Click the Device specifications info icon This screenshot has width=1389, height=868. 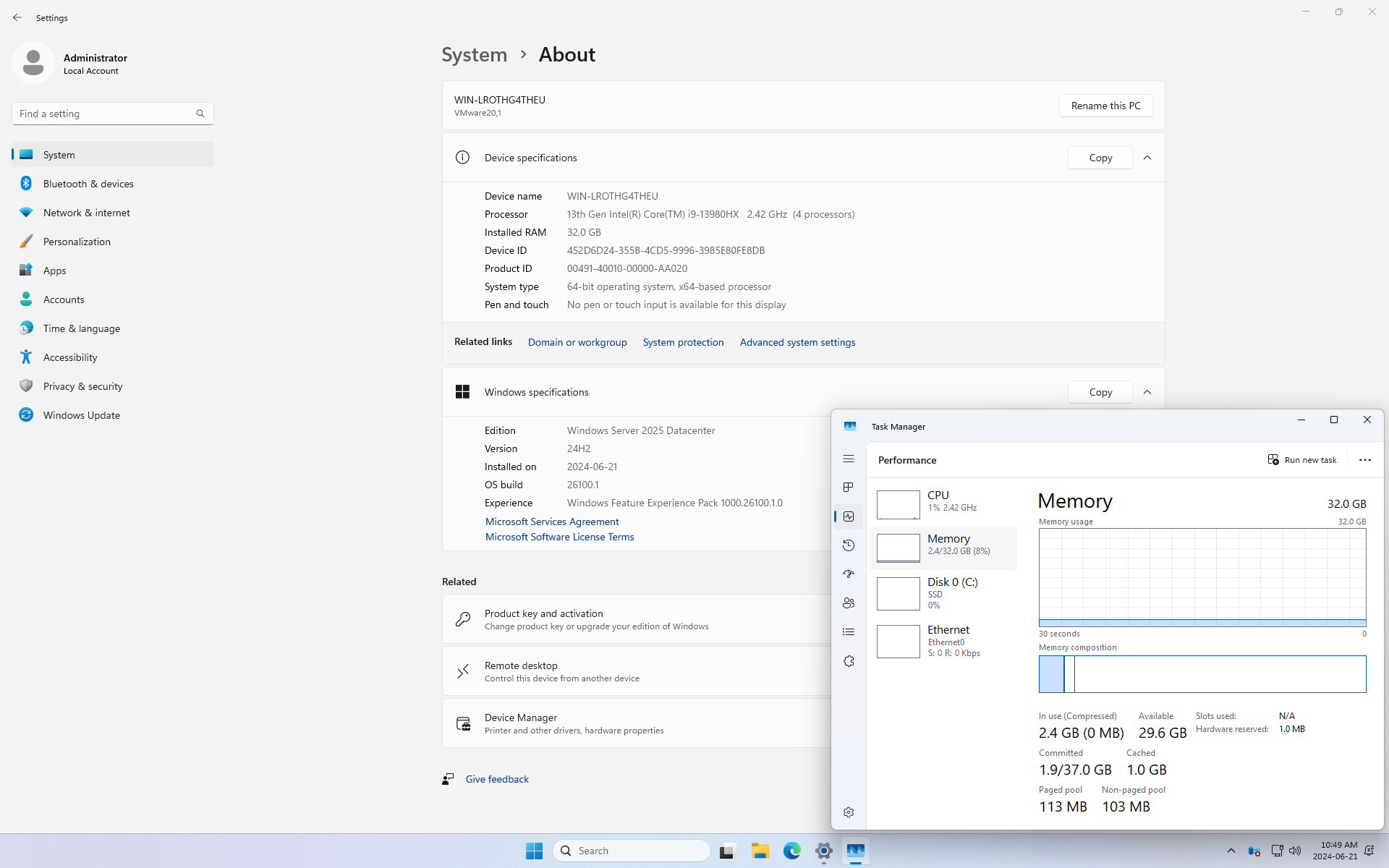pos(462,158)
